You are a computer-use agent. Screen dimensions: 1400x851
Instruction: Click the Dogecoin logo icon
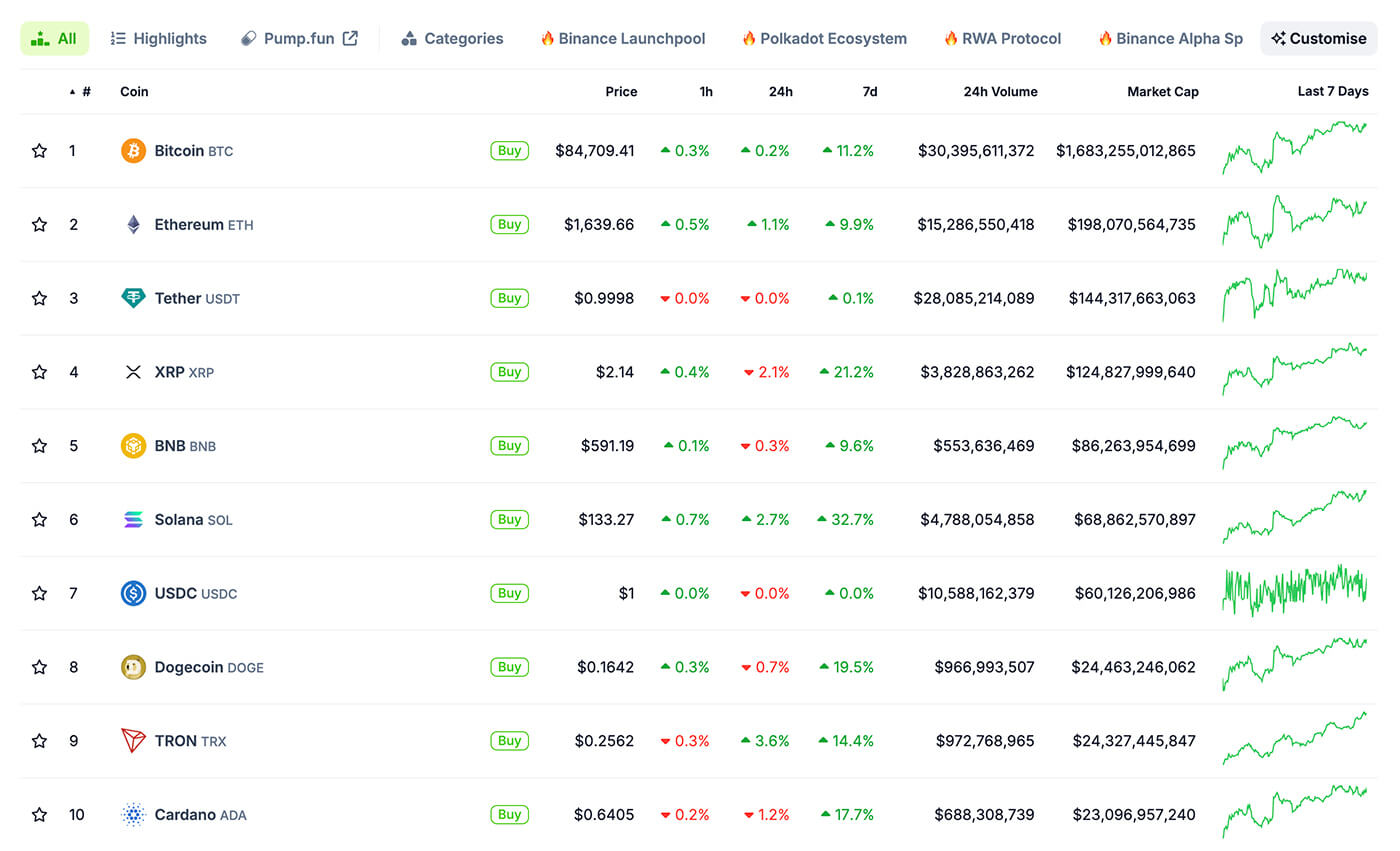(133, 667)
